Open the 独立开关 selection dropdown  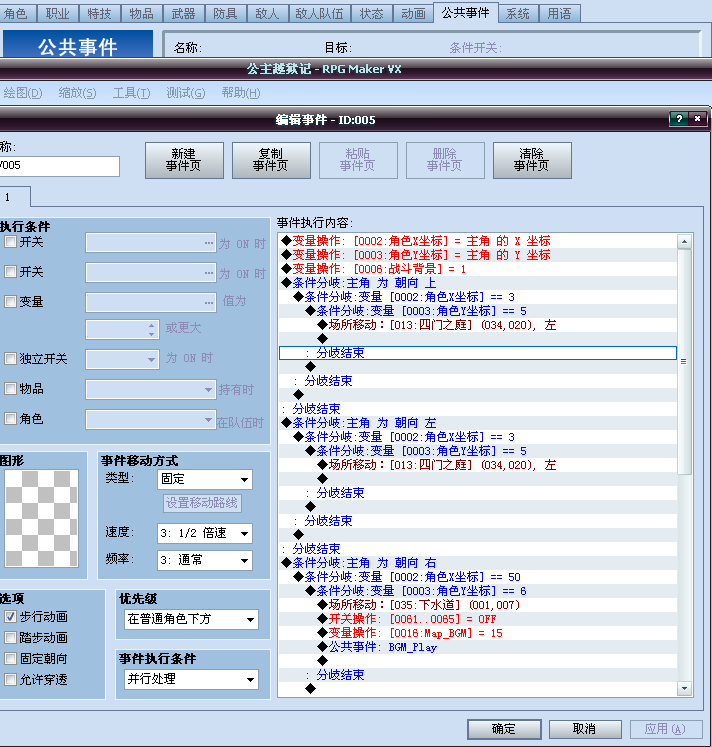[x=122, y=359]
